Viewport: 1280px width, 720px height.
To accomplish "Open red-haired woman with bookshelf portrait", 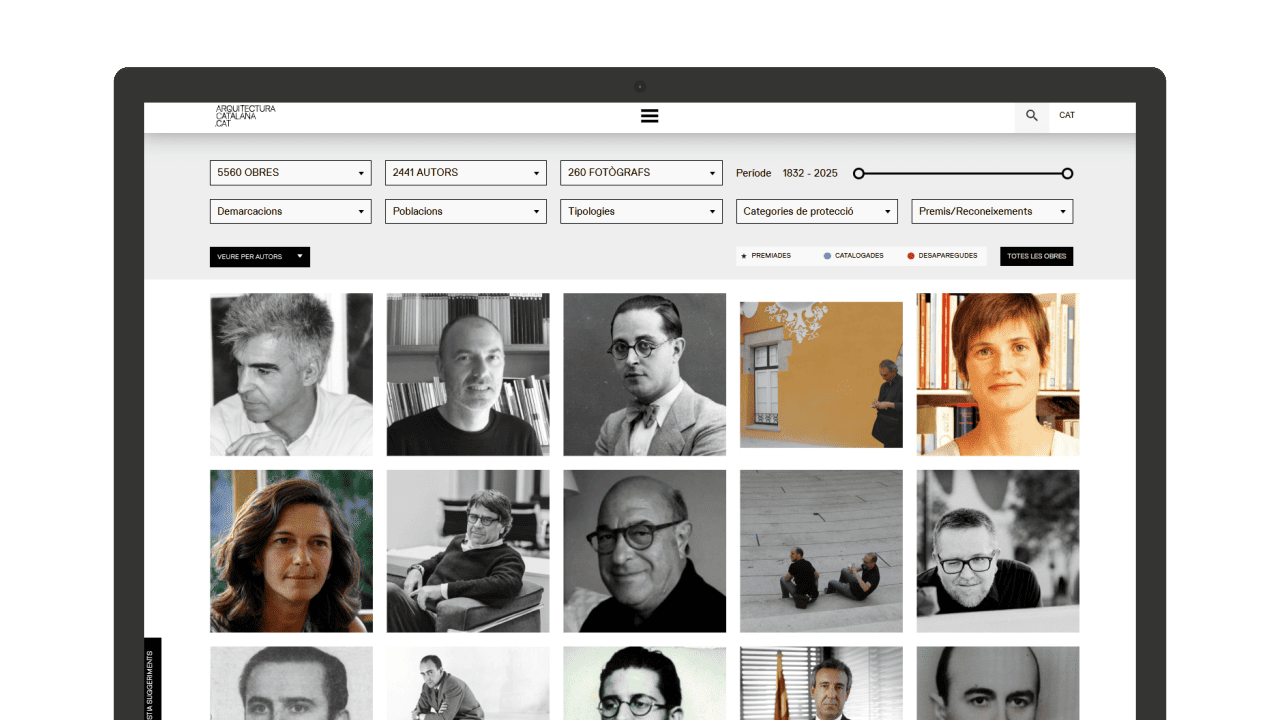I will point(998,374).
